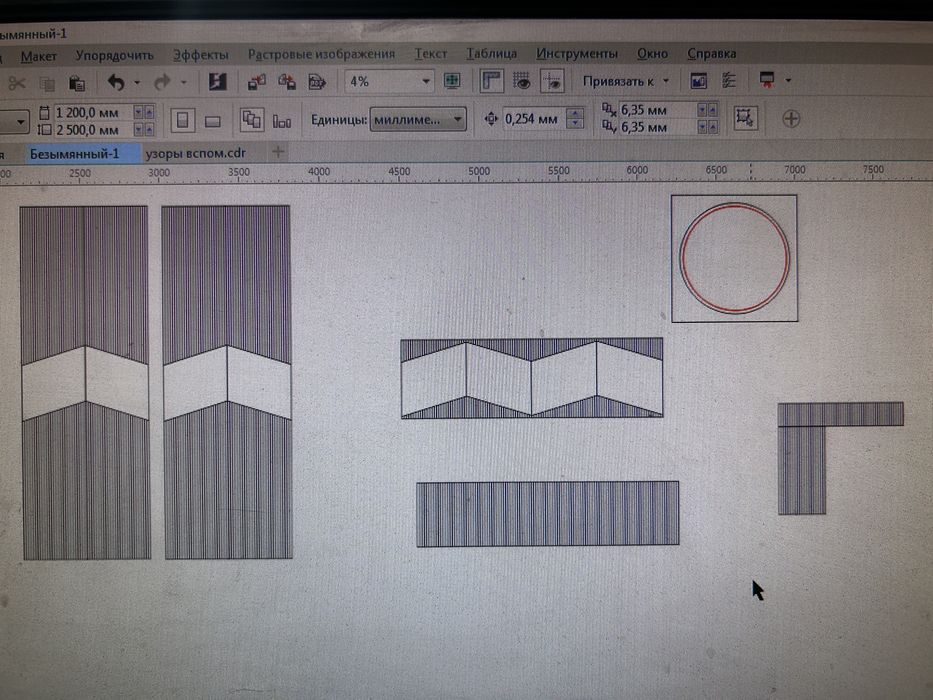Undo the last action
The width and height of the screenshot is (933, 700).
[116, 82]
